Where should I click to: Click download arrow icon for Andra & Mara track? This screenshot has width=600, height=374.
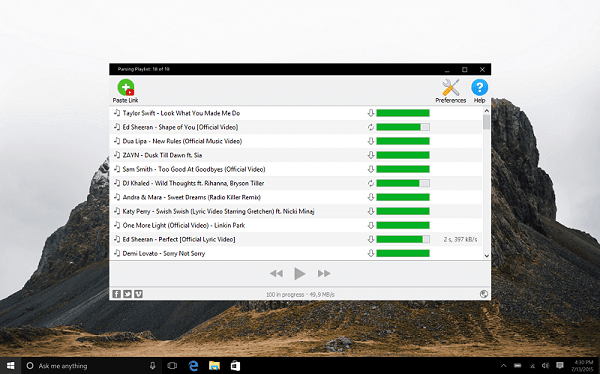[x=370, y=197]
